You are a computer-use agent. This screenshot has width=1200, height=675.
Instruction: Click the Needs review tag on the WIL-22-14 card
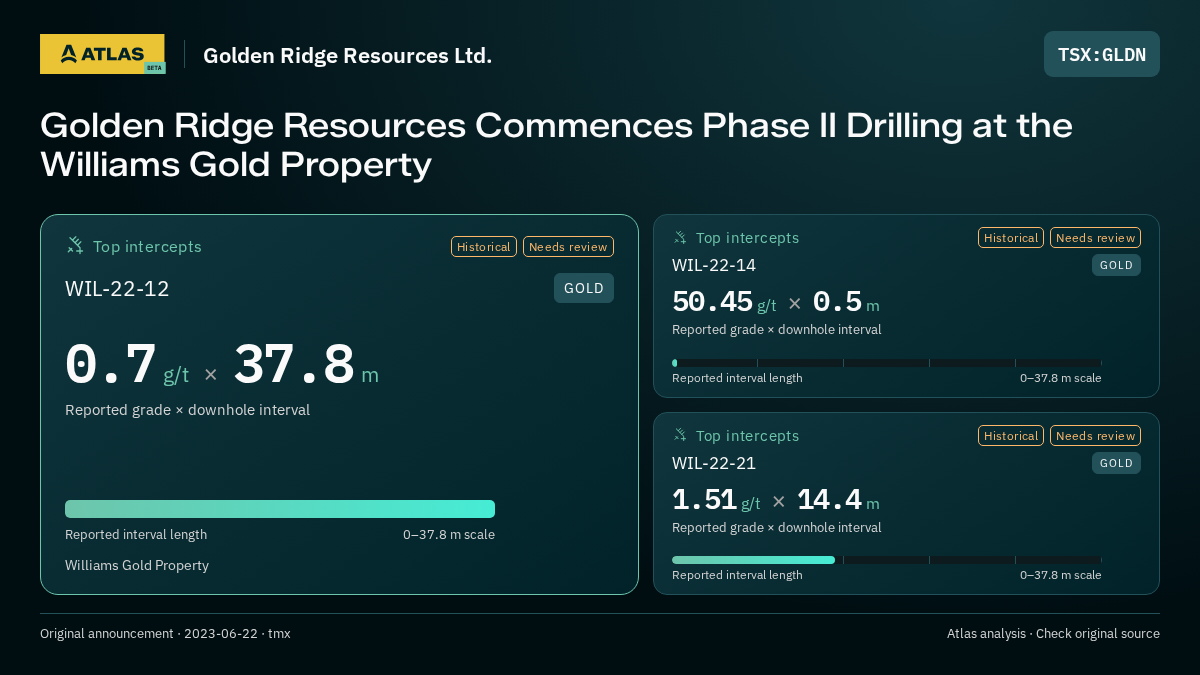tap(1095, 238)
